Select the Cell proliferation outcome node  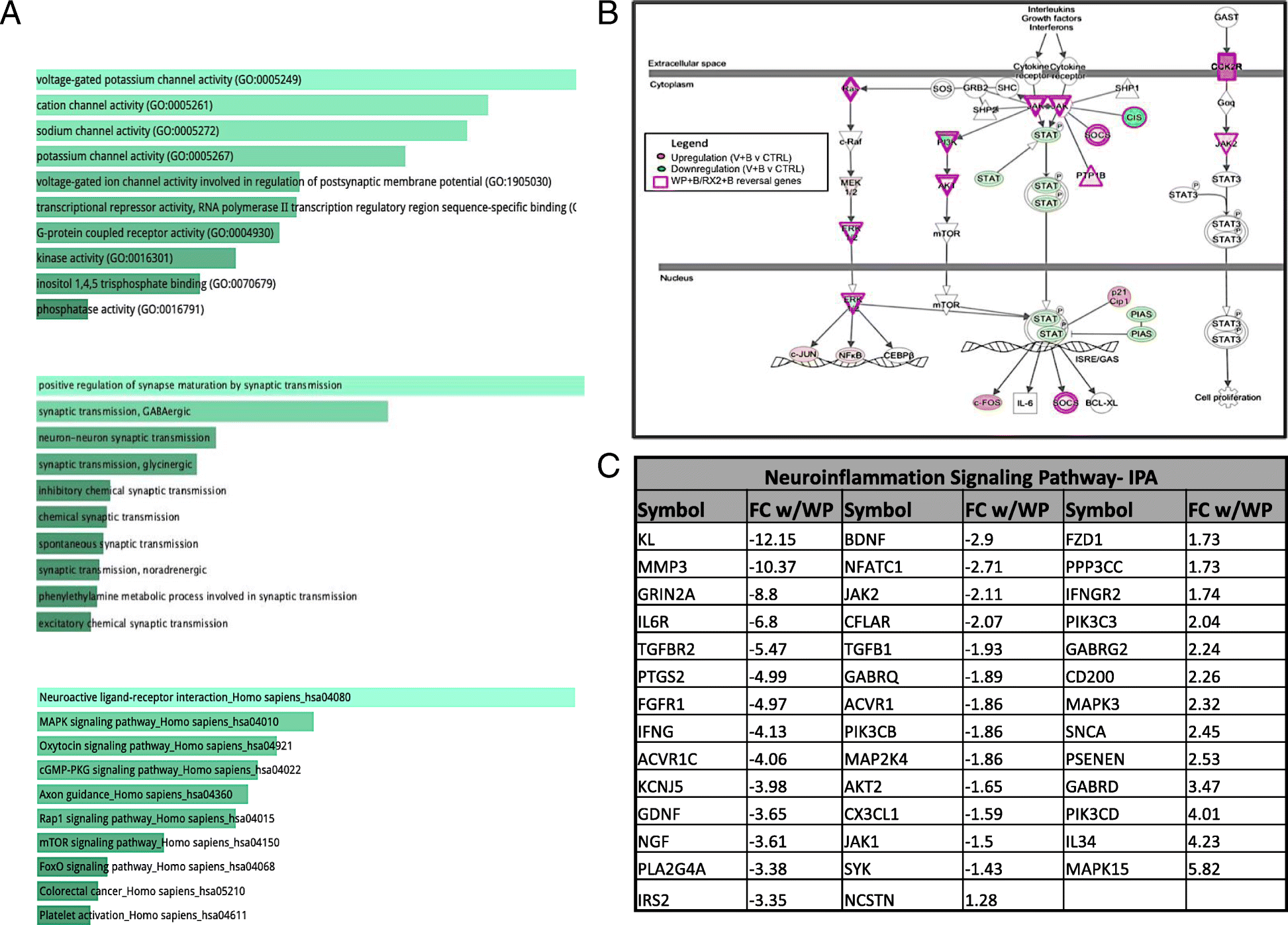click(1227, 397)
